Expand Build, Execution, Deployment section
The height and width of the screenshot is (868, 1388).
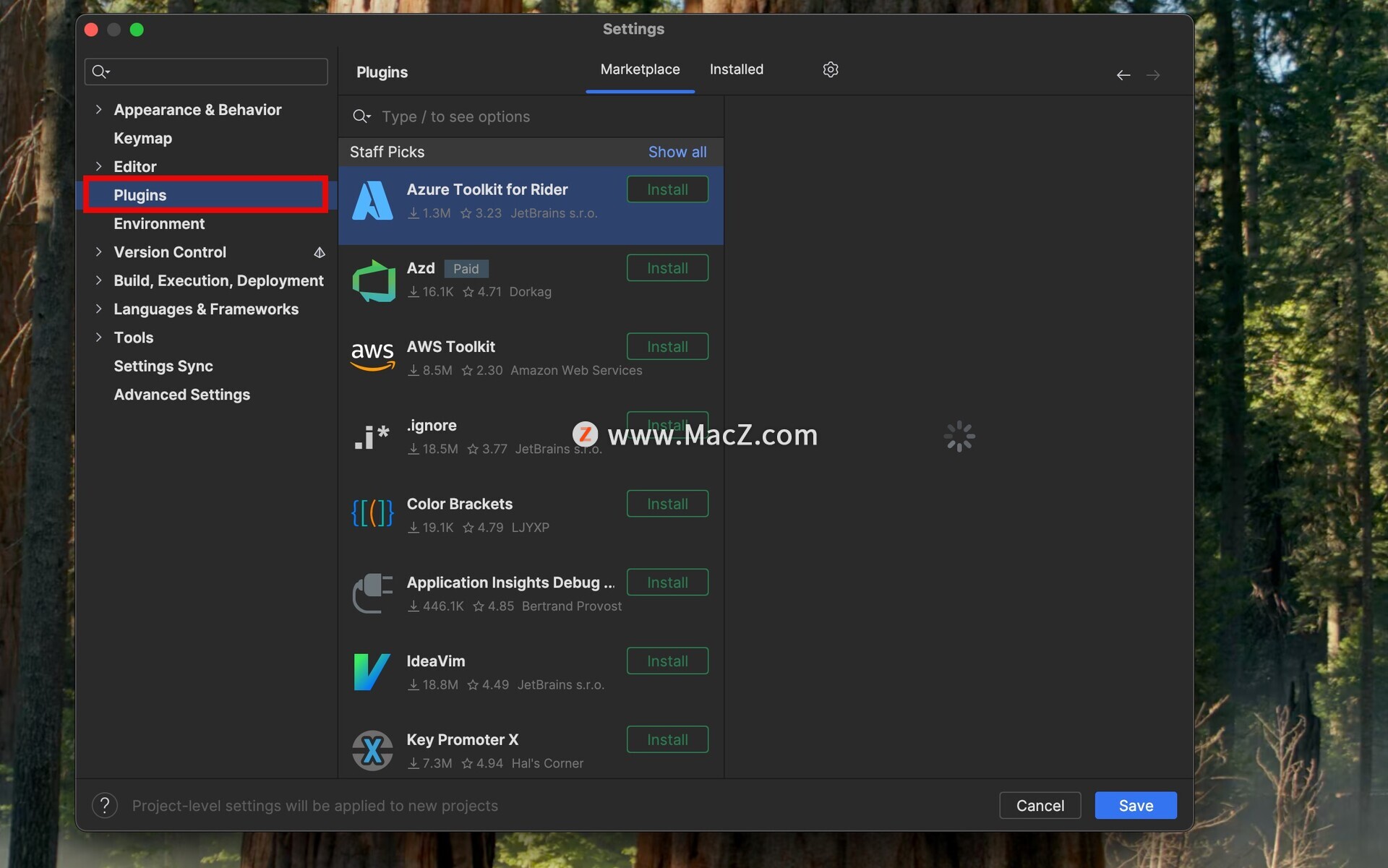(x=99, y=280)
